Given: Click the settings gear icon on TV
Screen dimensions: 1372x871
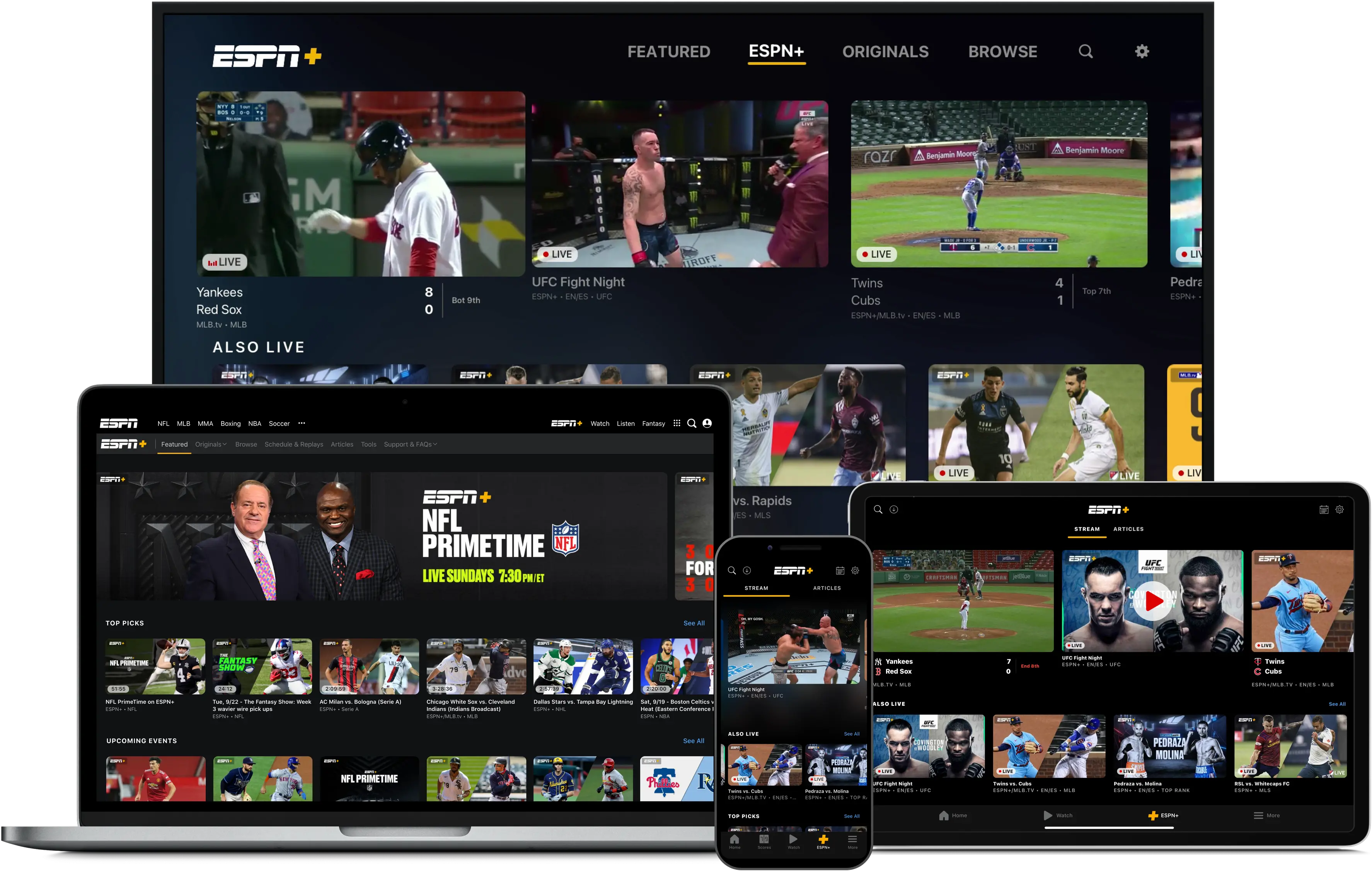Looking at the screenshot, I should pos(1140,52).
